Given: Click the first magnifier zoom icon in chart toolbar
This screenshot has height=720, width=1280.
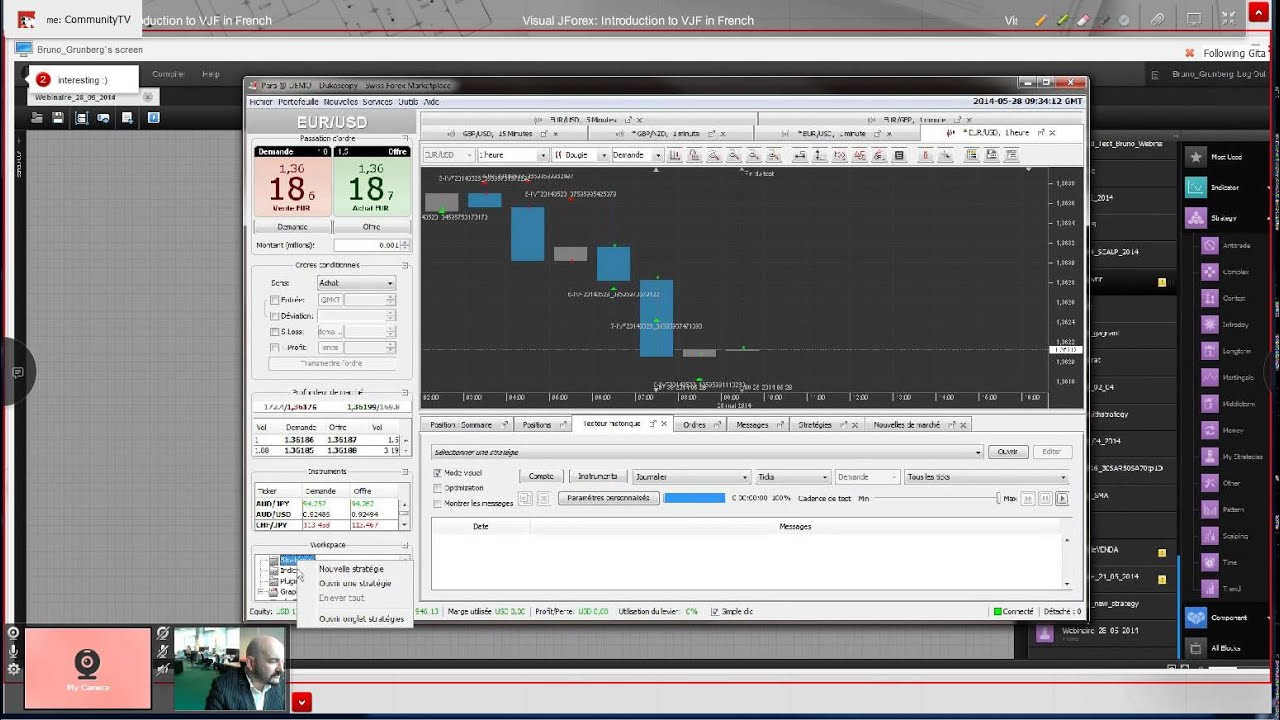Looking at the screenshot, I should coord(714,155).
